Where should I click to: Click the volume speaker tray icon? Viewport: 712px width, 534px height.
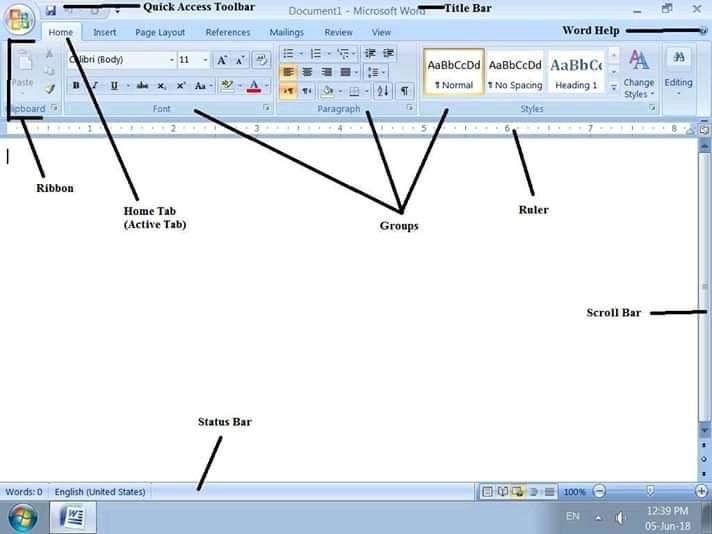[620, 518]
